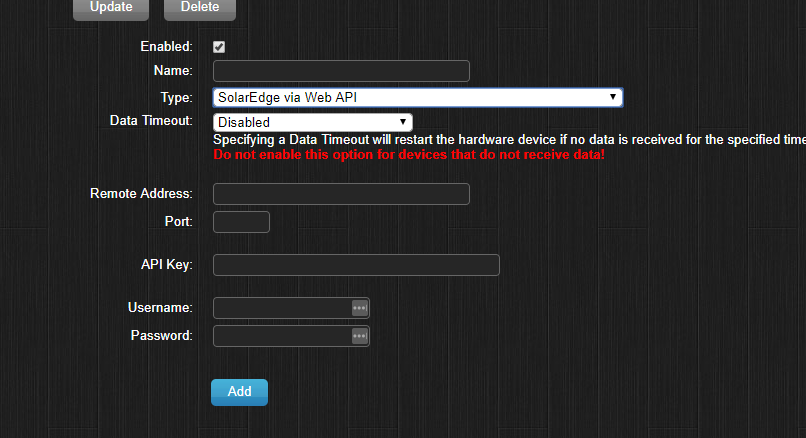Click the Delete button

[200, 8]
